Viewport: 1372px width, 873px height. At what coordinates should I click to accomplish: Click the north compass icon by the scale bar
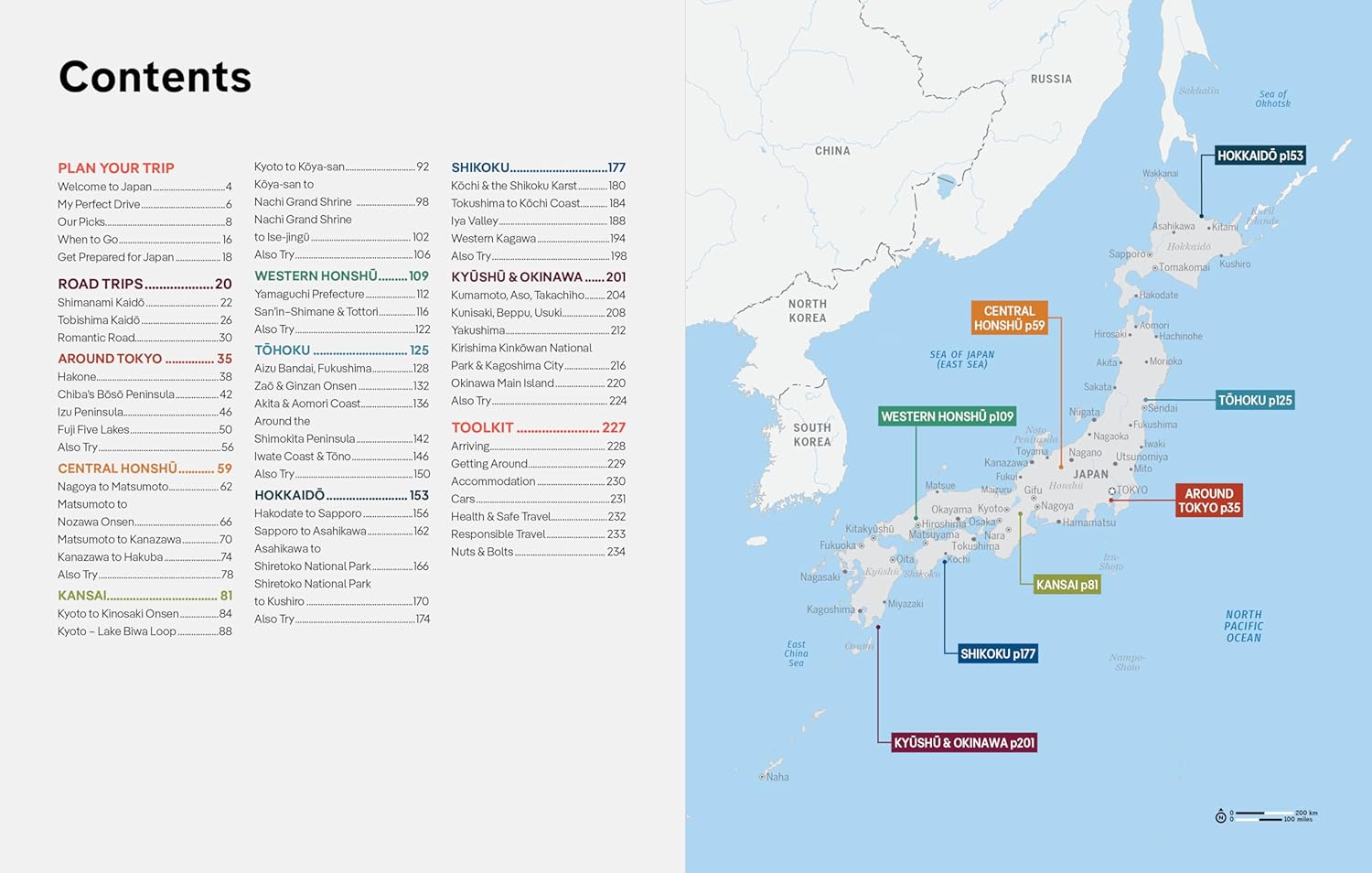pos(1220,816)
